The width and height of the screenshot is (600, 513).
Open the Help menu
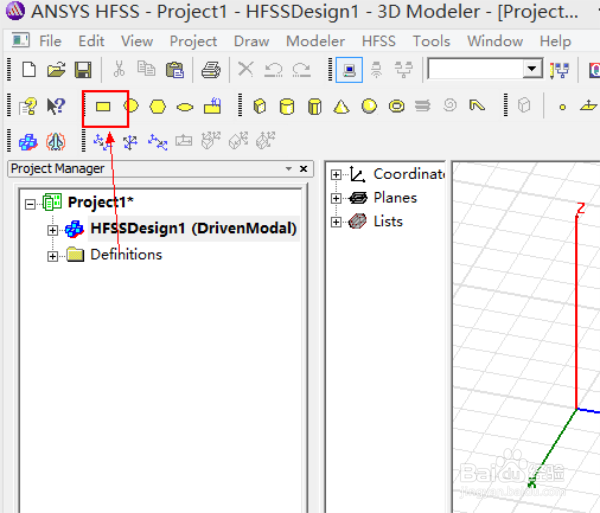pos(555,41)
